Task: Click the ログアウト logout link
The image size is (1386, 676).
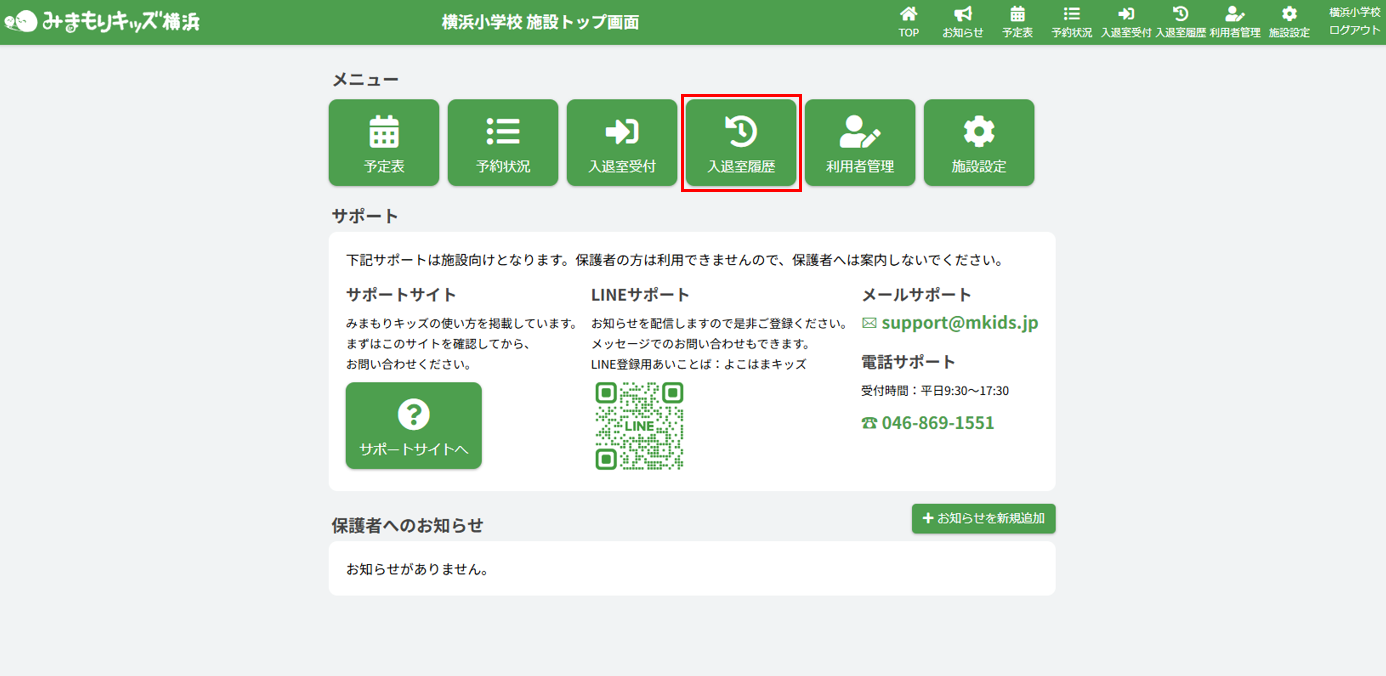Action: (x=1354, y=30)
